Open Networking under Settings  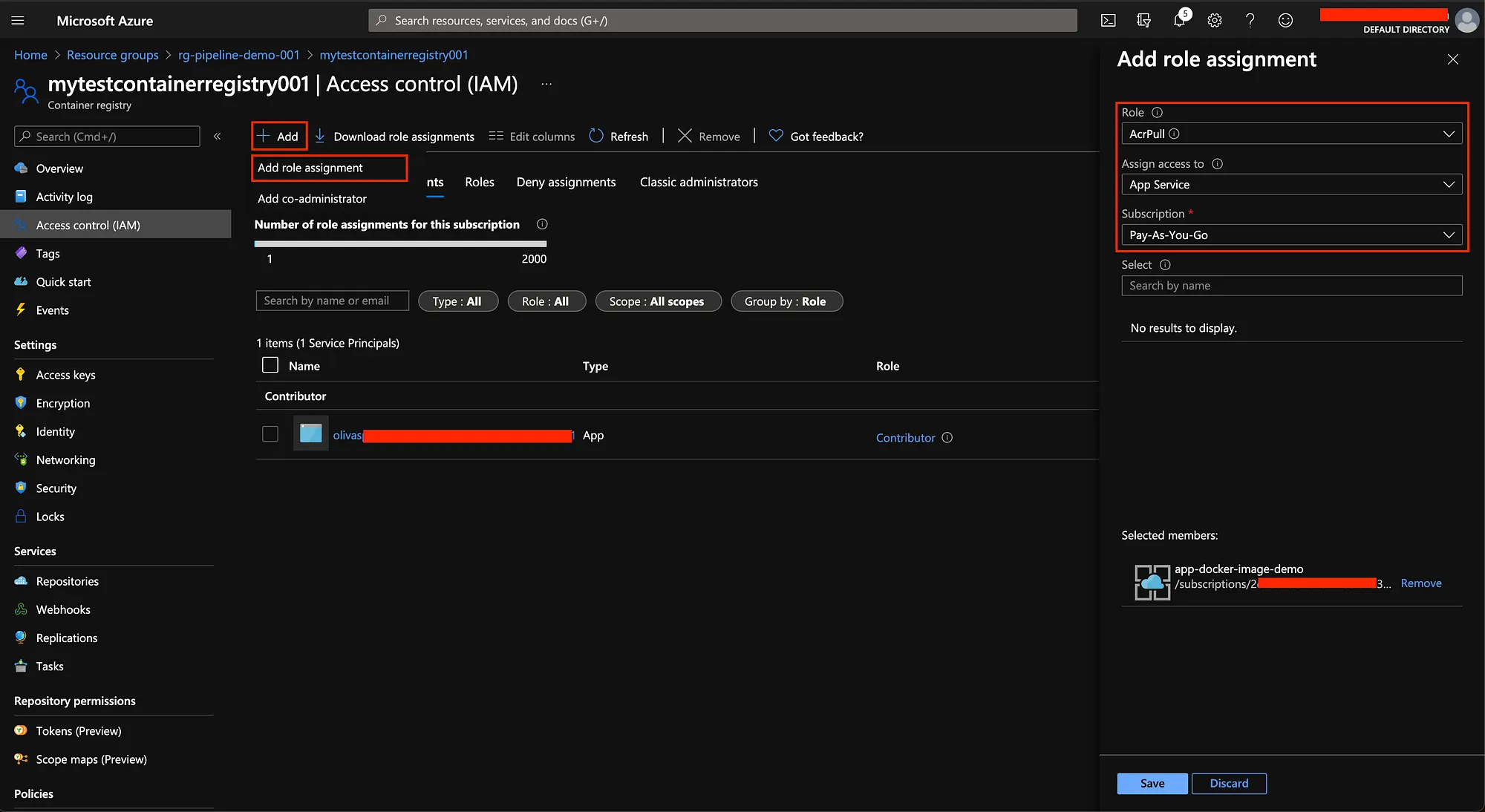pos(65,460)
